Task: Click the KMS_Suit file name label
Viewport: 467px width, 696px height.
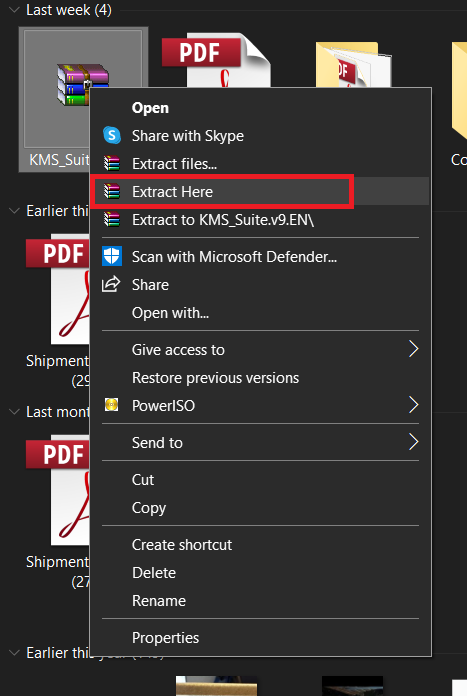Action: coord(59,159)
